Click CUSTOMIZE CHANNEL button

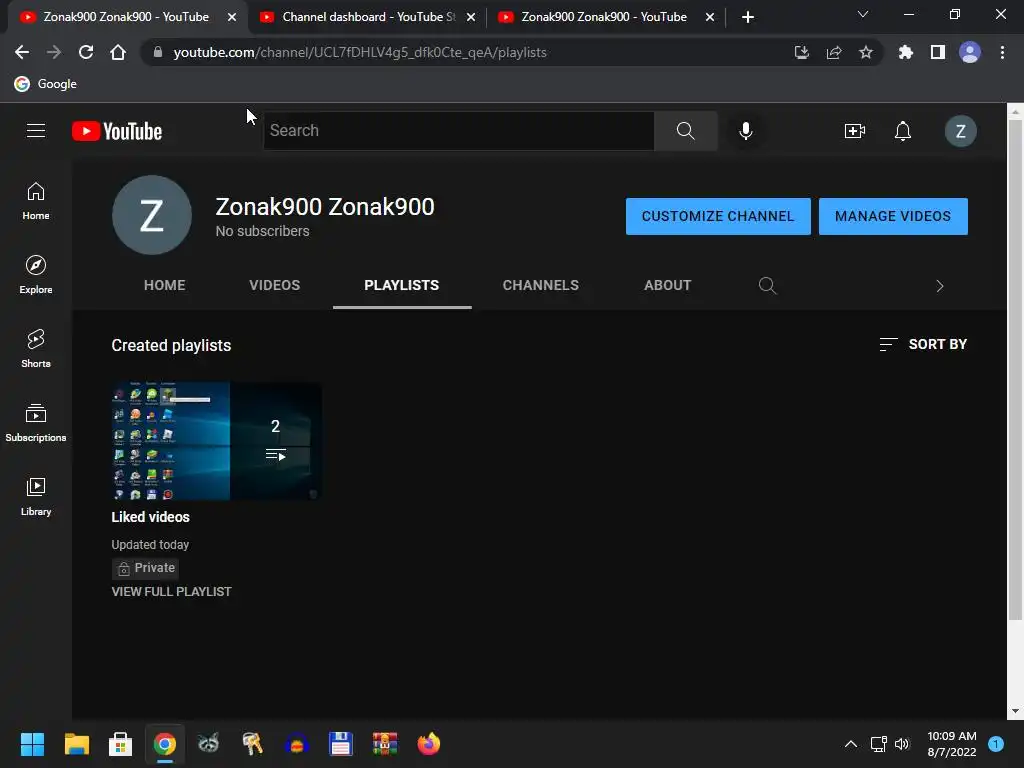pos(718,216)
